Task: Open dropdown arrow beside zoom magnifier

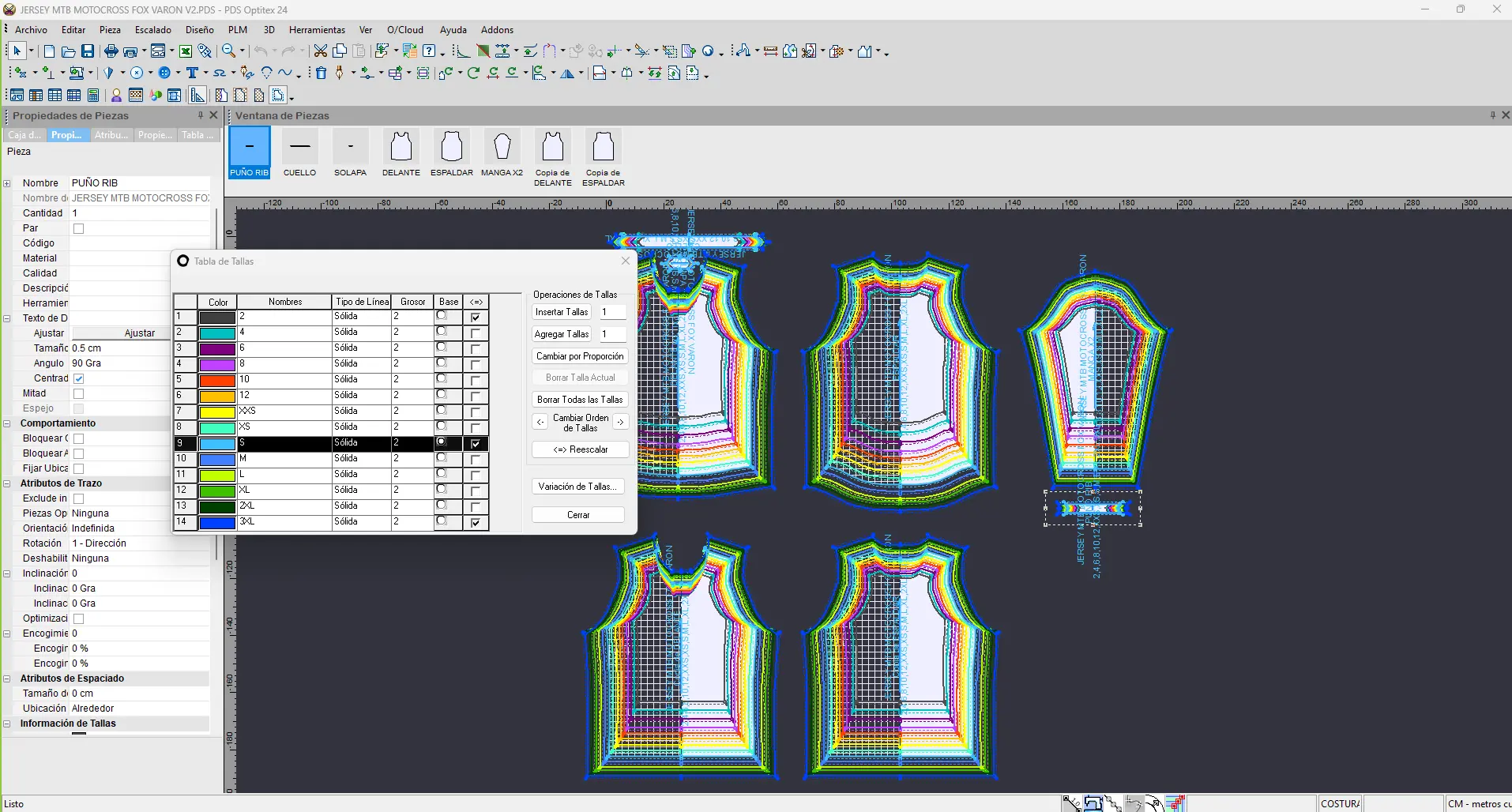Action: (242, 51)
